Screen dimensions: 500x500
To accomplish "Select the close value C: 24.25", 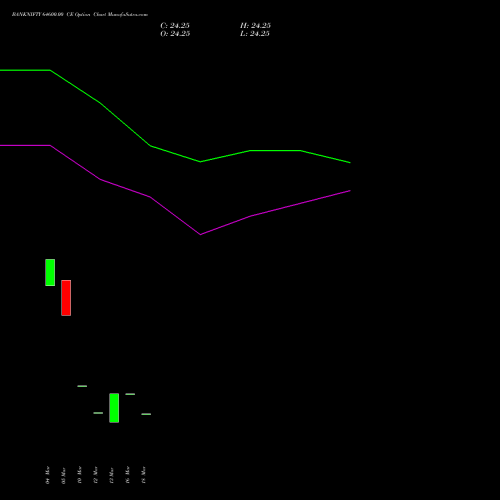I will point(175,26).
